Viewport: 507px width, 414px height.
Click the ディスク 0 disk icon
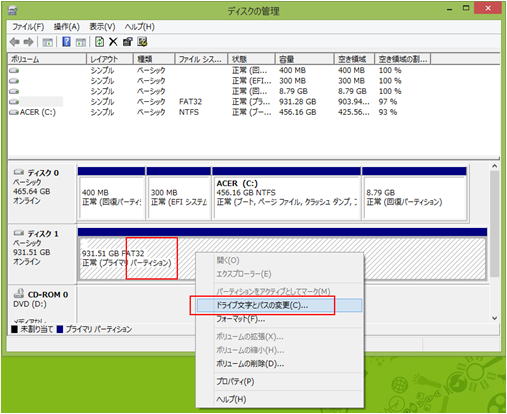[x=19, y=172]
